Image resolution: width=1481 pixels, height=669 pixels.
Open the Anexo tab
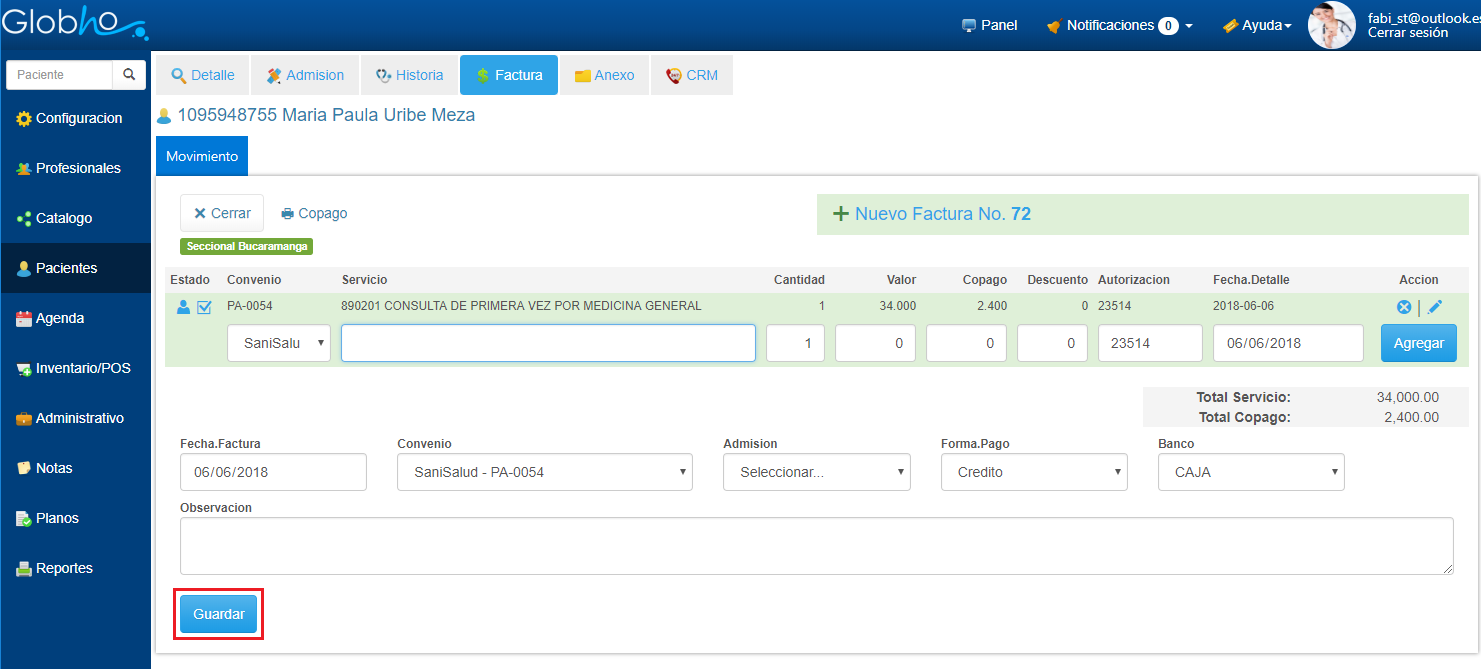(604, 75)
